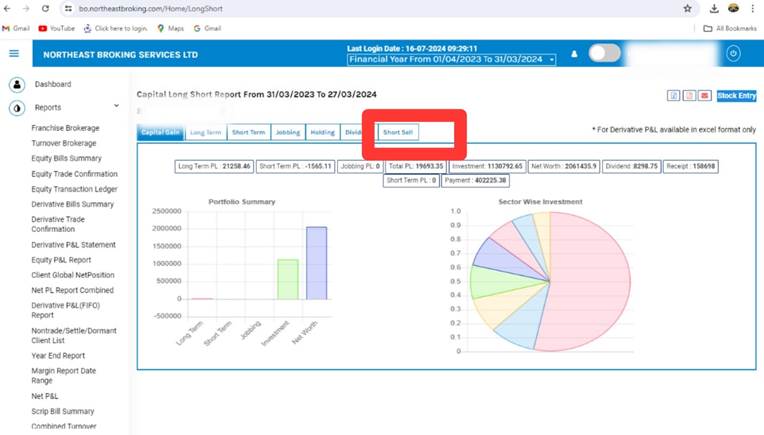Collapse the Reports menu chevron
The height and width of the screenshot is (435, 764).
click(116, 106)
